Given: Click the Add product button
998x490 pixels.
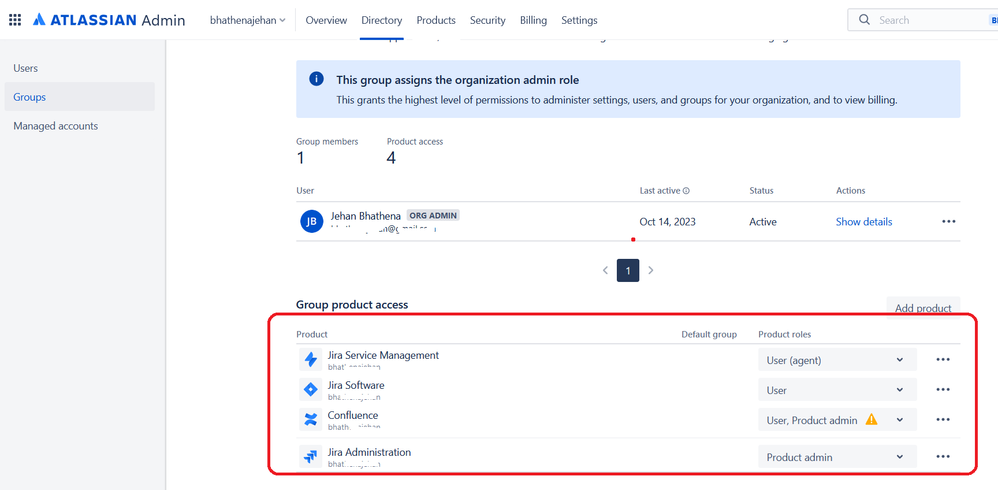Looking at the screenshot, I should tap(923, 307).
